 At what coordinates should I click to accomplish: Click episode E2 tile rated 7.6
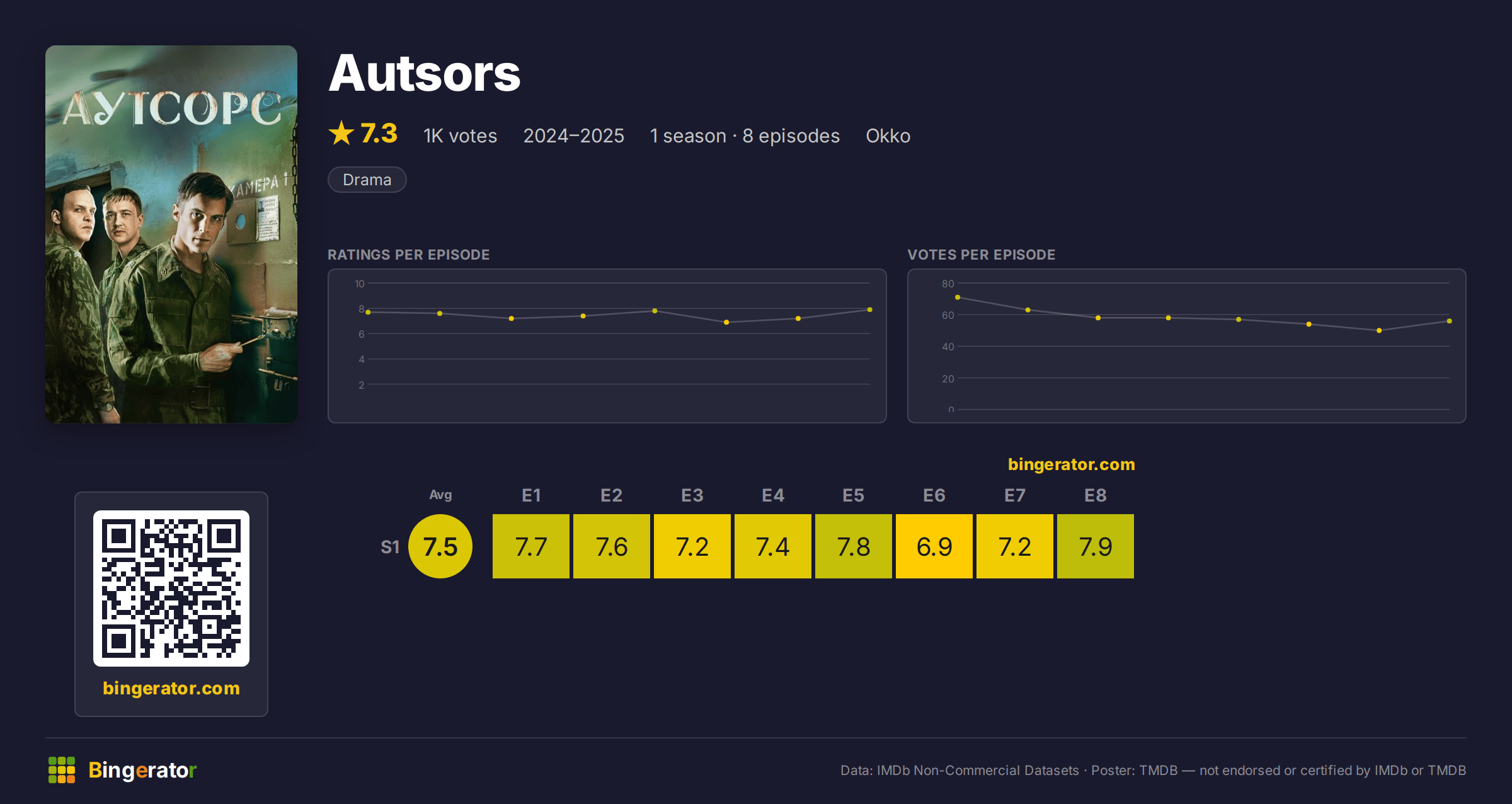[612, 546]
